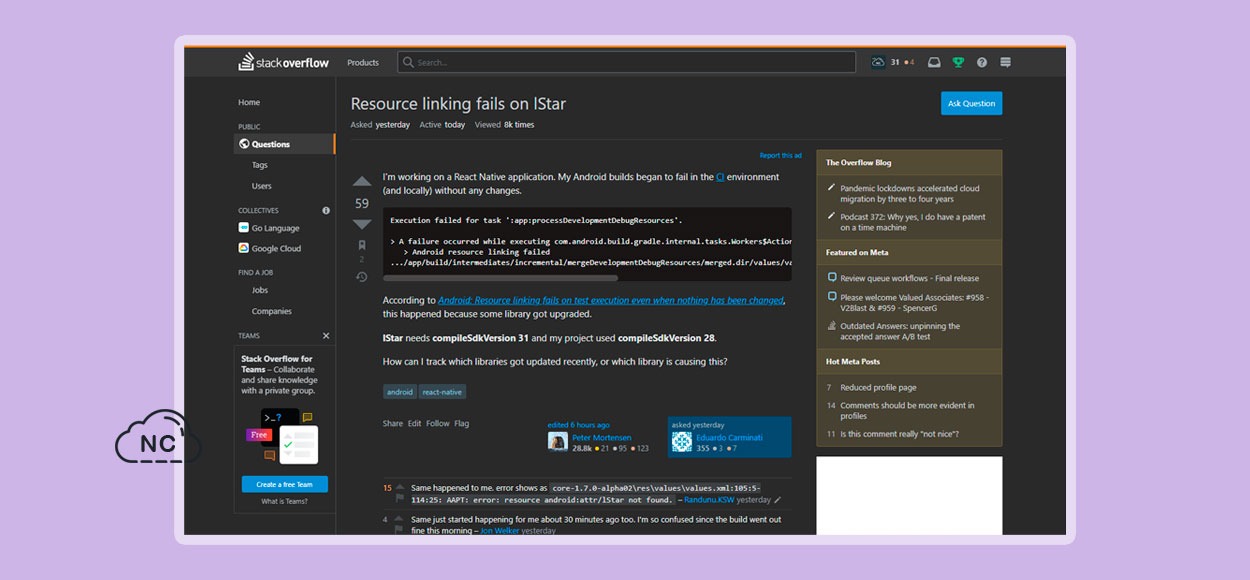Open the 'Podcast 372' blog post
The height and width of the screenshot is (580, 1250).
coord(912,221)
